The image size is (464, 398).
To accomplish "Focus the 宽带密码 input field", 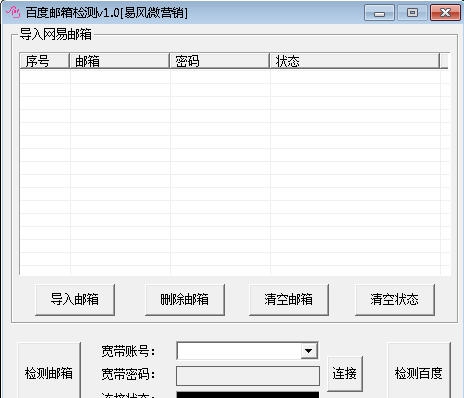I will point(248,376).
